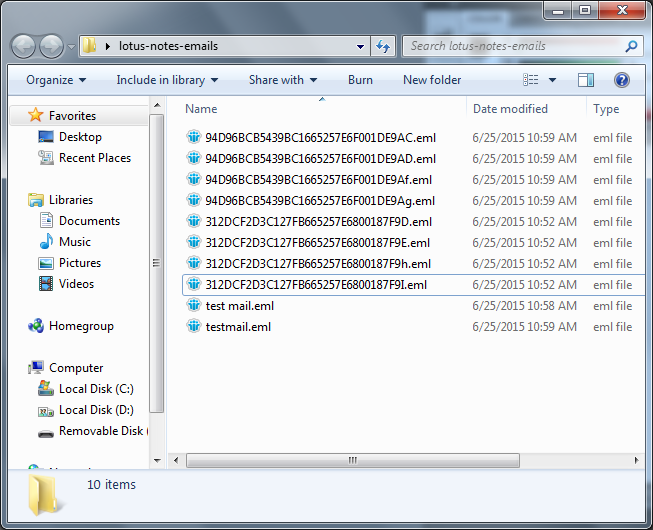653x530 pixels.
Task: Click the Back navigation arrow button
Action: coord(23,46)
